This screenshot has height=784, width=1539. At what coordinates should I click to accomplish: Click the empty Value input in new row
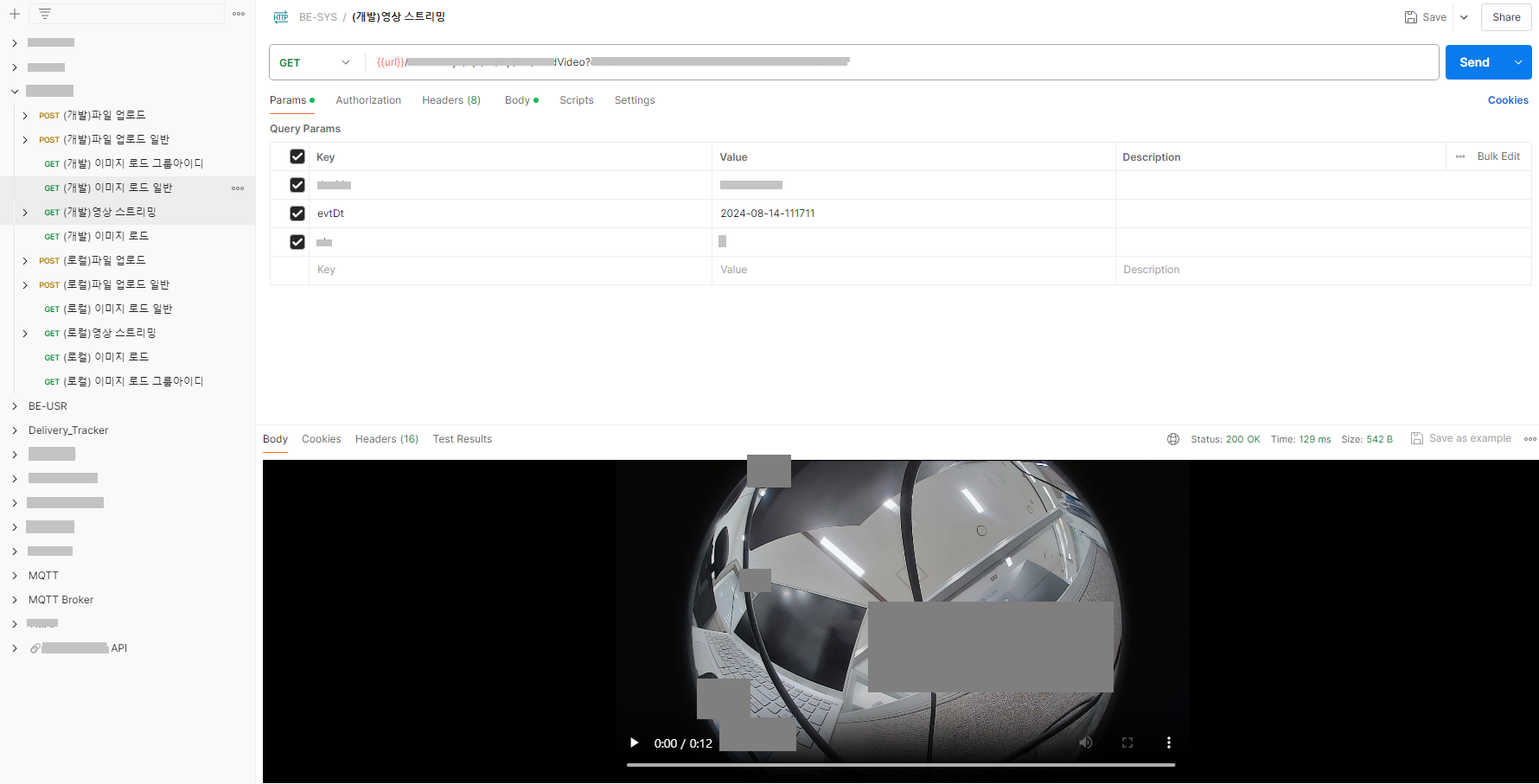pos(913,270)
